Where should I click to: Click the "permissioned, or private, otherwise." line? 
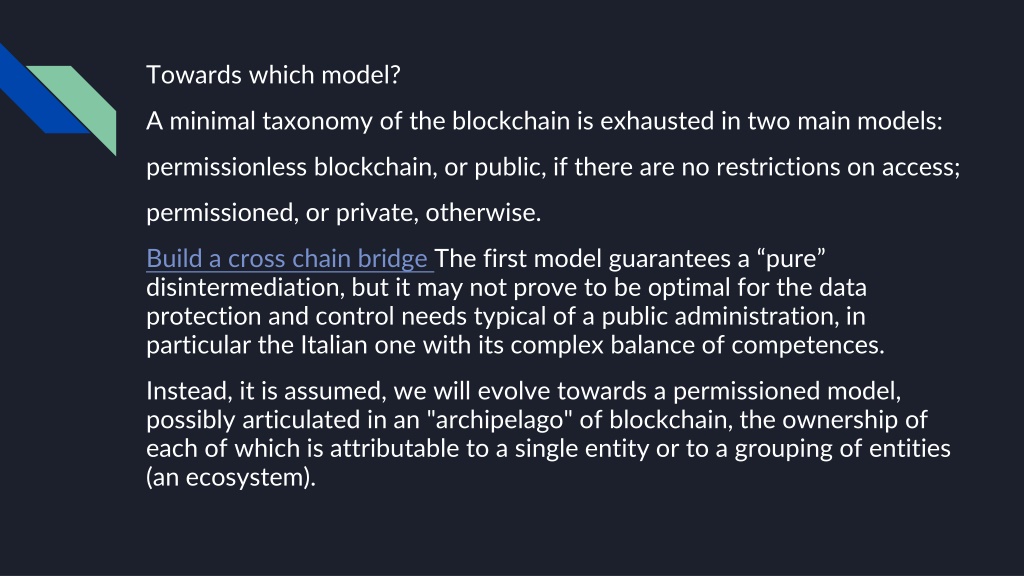click(344, 213)
